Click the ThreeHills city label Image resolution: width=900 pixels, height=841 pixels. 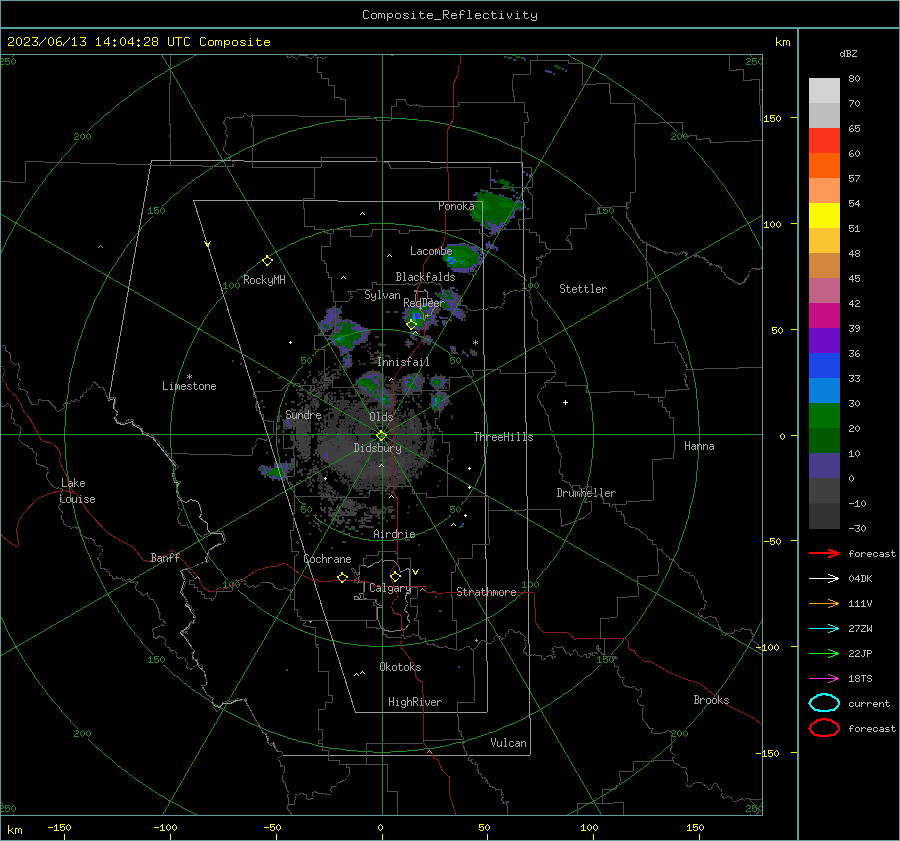pos(503,437)
